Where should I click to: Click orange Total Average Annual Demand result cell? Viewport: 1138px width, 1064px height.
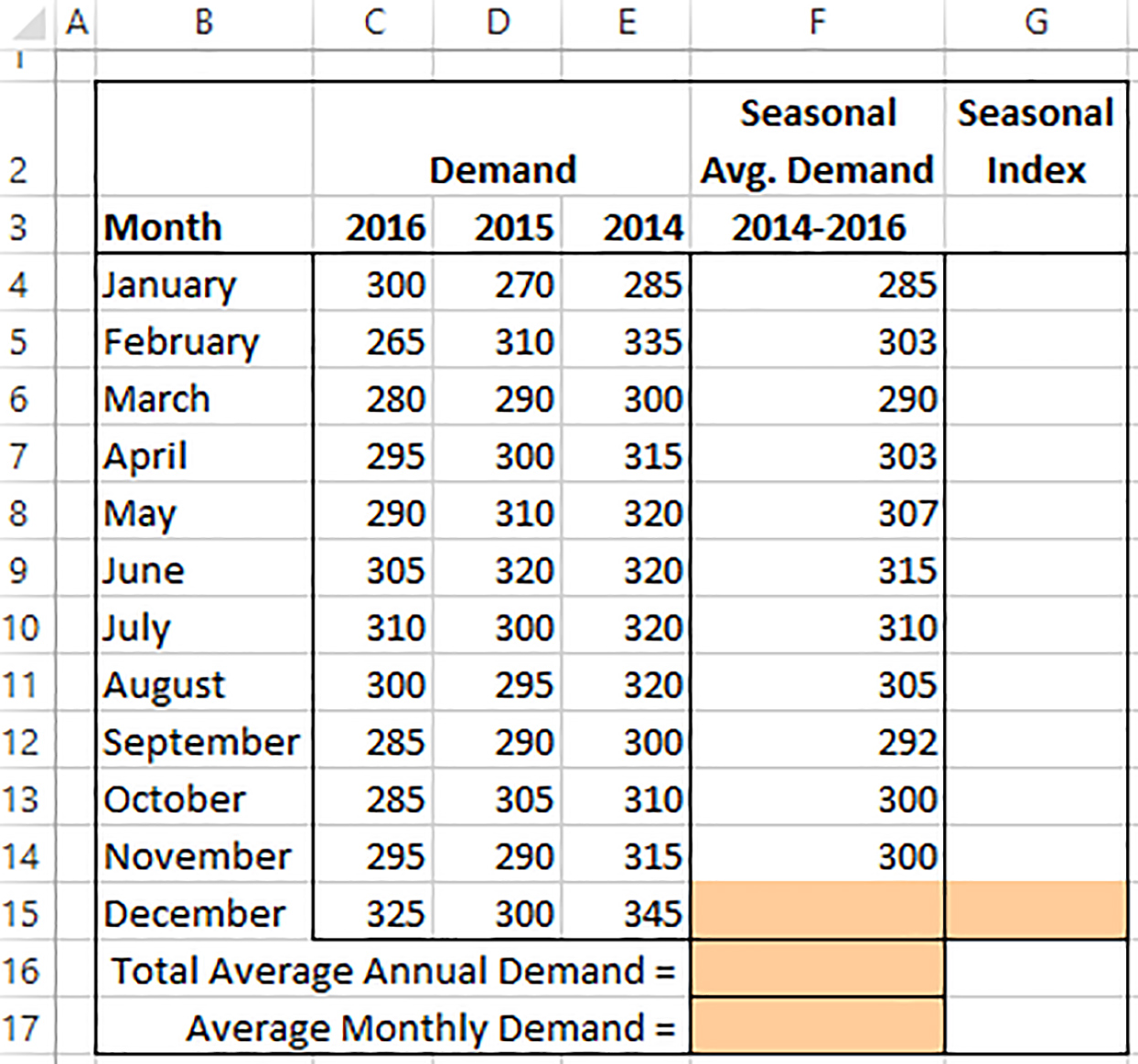click(817, 970)
